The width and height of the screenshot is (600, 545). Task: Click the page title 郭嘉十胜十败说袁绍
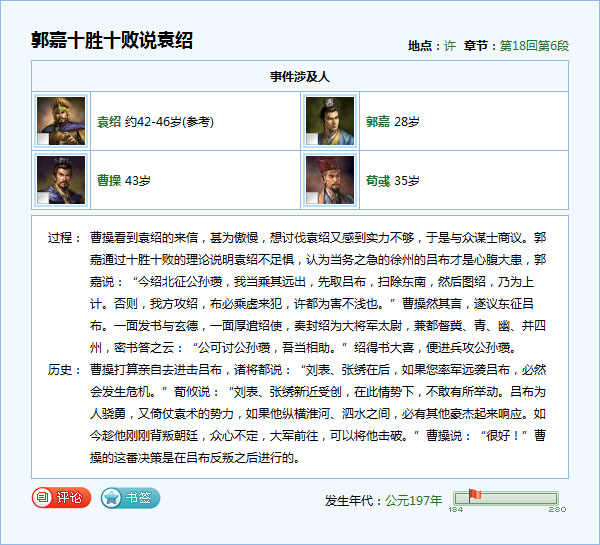[112, 41]
